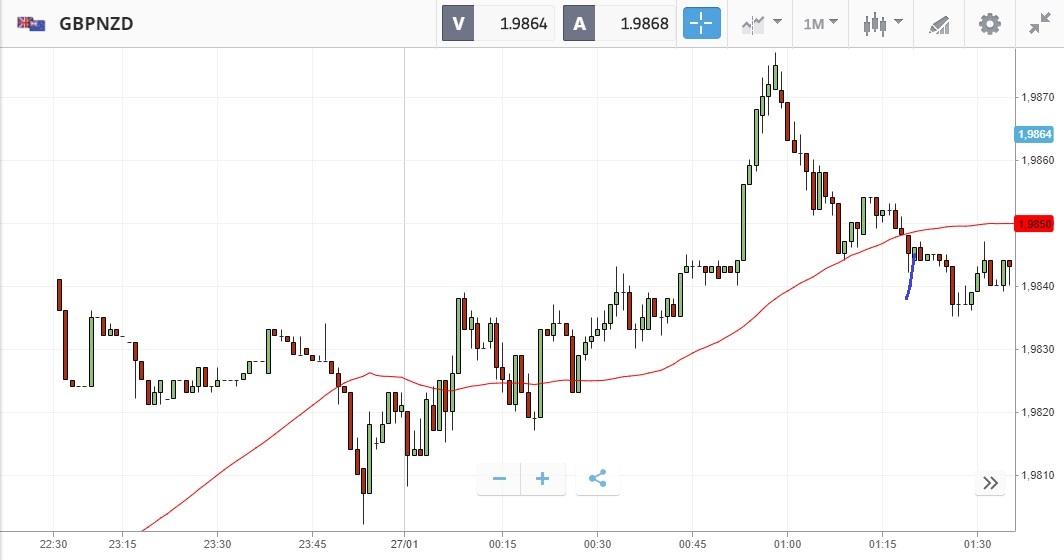Open chart settings gear
The height and width of the screenshot is (560, 1064).
click(x=989, y=23)
